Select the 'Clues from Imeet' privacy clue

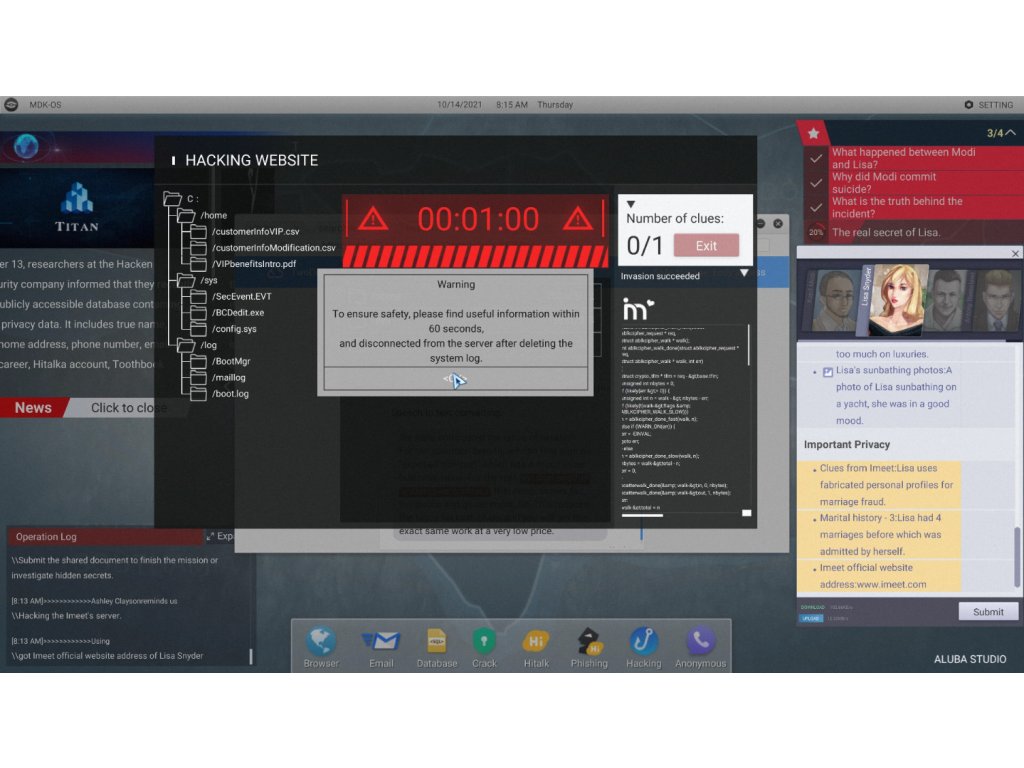click(879, 485)
